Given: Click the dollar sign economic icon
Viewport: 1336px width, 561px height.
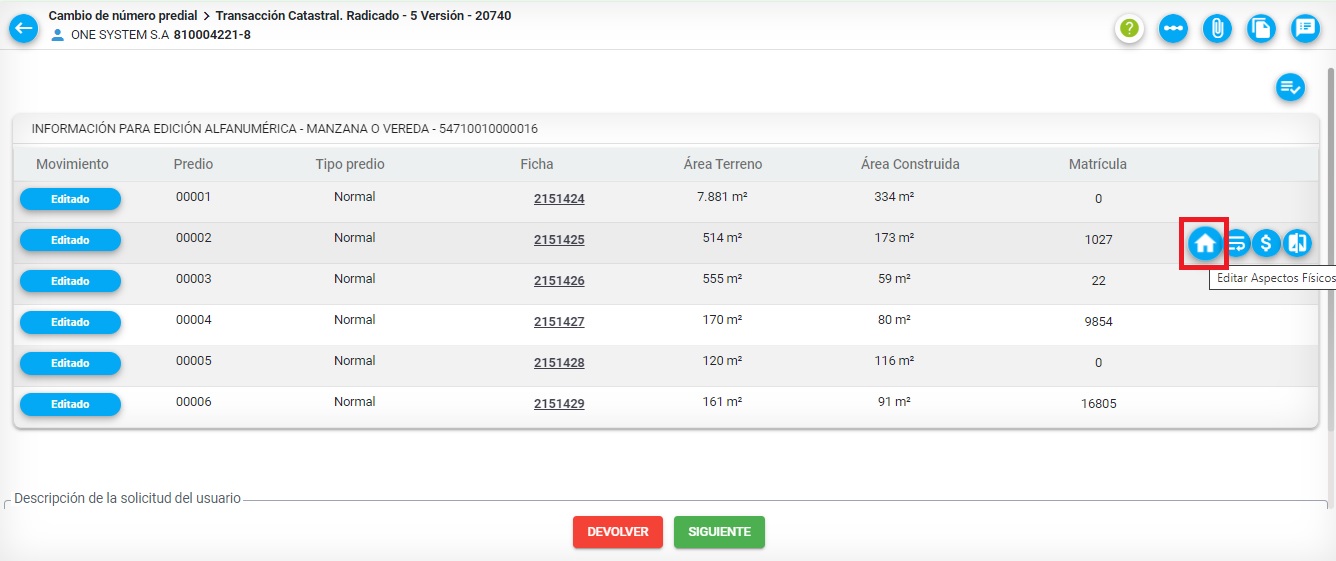Looking at the screenshot, I should 1267,242.
